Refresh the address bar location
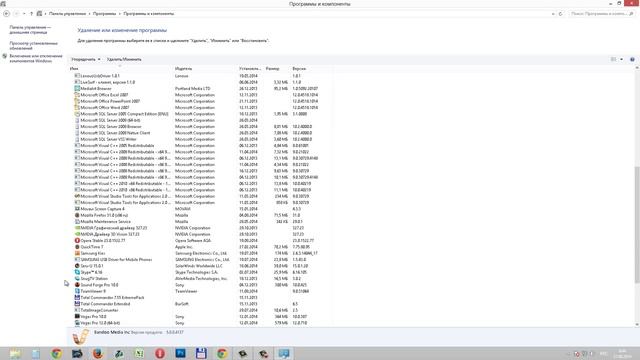This screenshot has height=360, width=640. 560,14
